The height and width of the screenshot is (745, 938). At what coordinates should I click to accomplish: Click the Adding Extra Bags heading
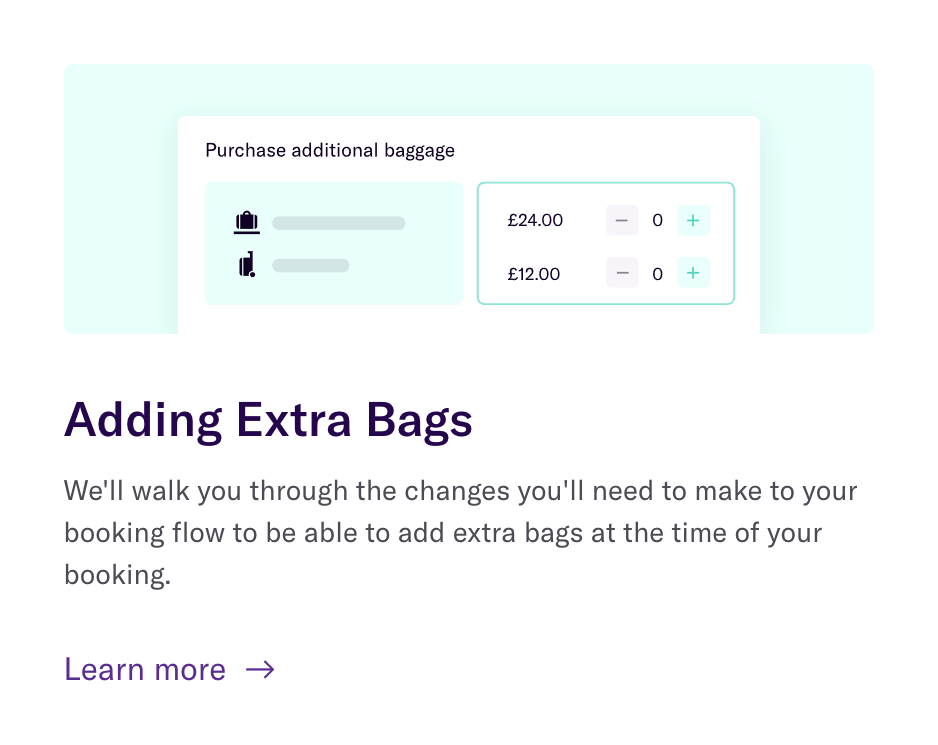click(268, 420)
